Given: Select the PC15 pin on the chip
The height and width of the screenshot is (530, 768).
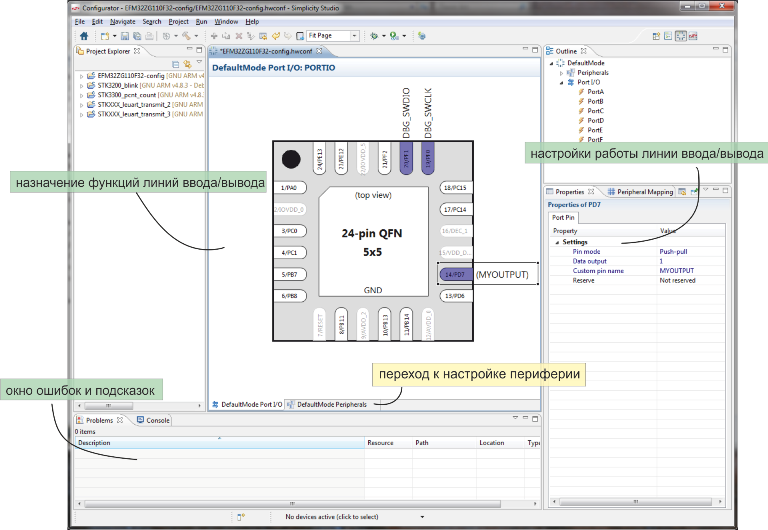Looking at the screenshot, I should click(454, 188).
